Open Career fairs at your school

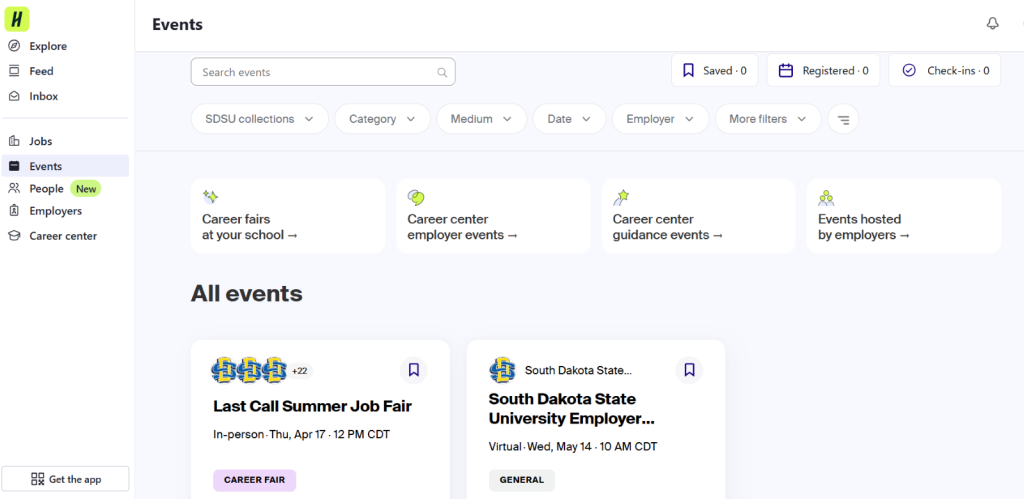tap(287, 216)
